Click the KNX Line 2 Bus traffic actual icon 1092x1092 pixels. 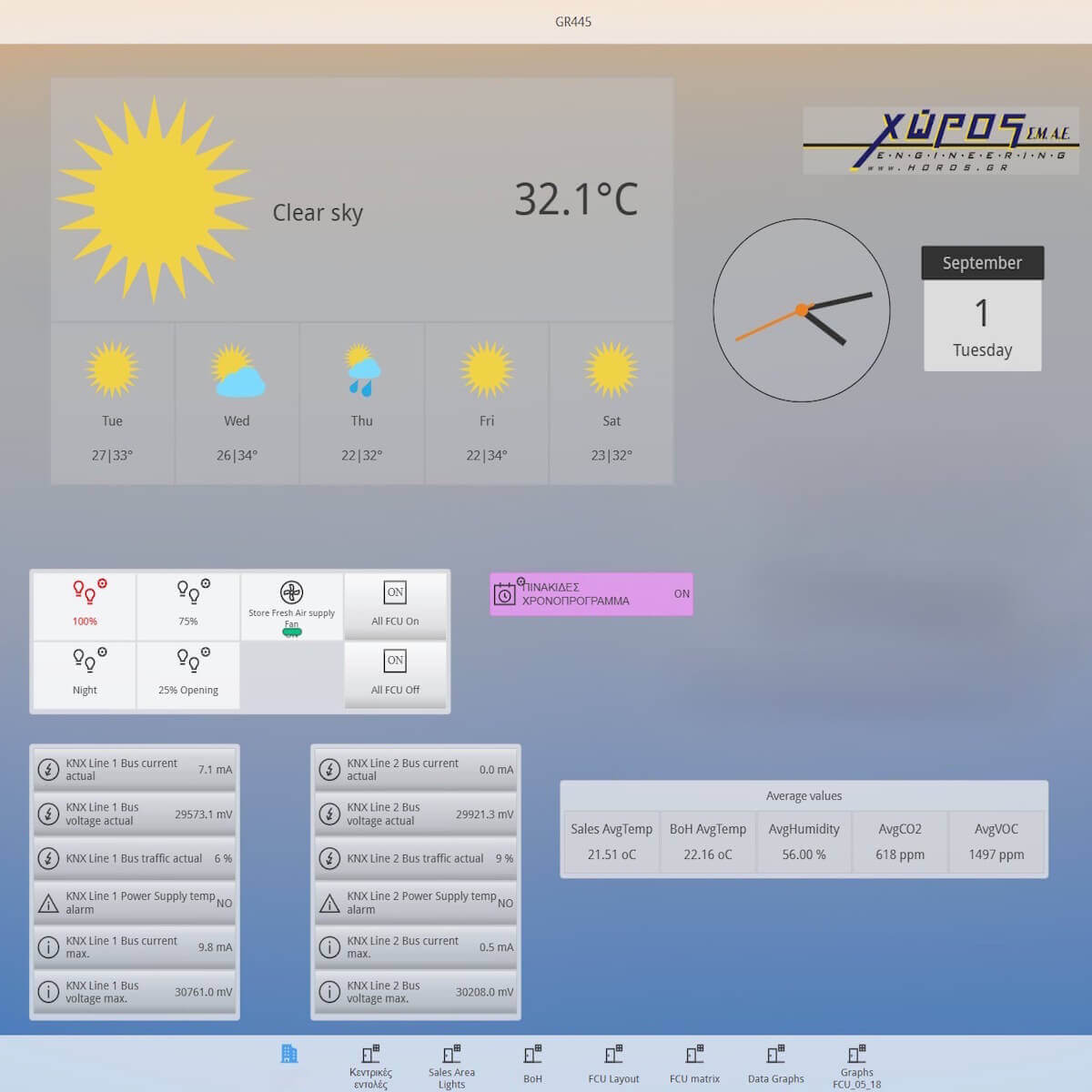[x=329, y=858]
